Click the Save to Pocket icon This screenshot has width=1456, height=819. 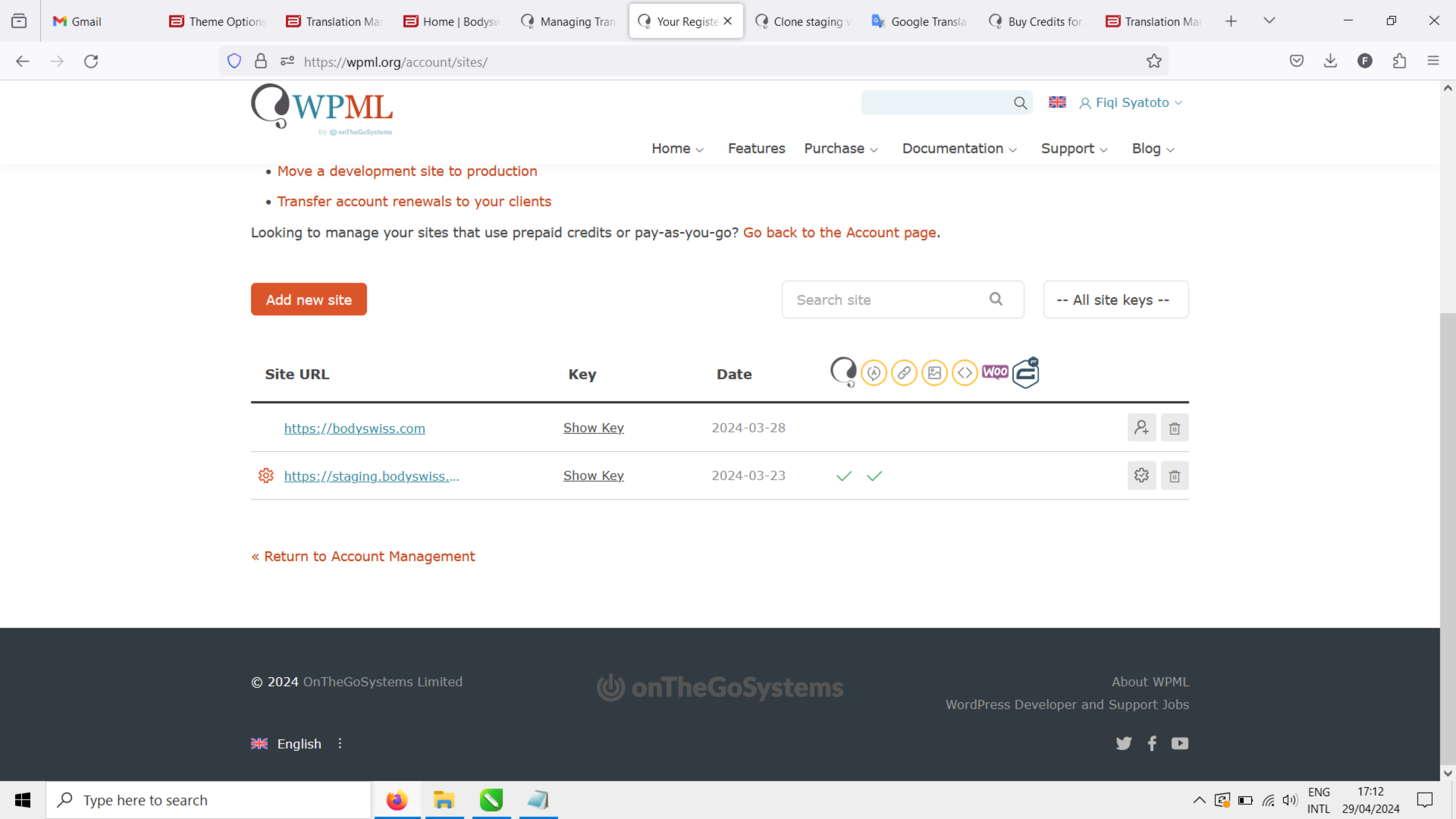coord(1297,61)
